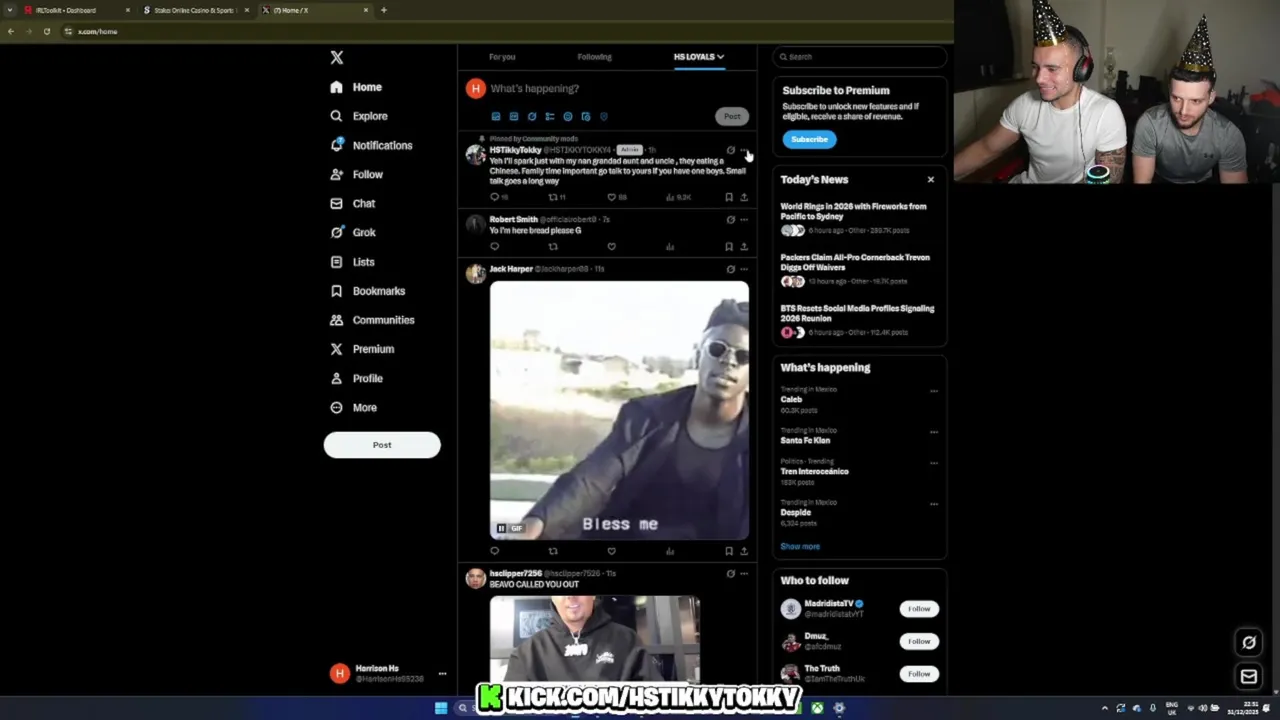Open options for Caleb trend
This screenshot has height=720, width=1280.
click(x=934, y=391)
